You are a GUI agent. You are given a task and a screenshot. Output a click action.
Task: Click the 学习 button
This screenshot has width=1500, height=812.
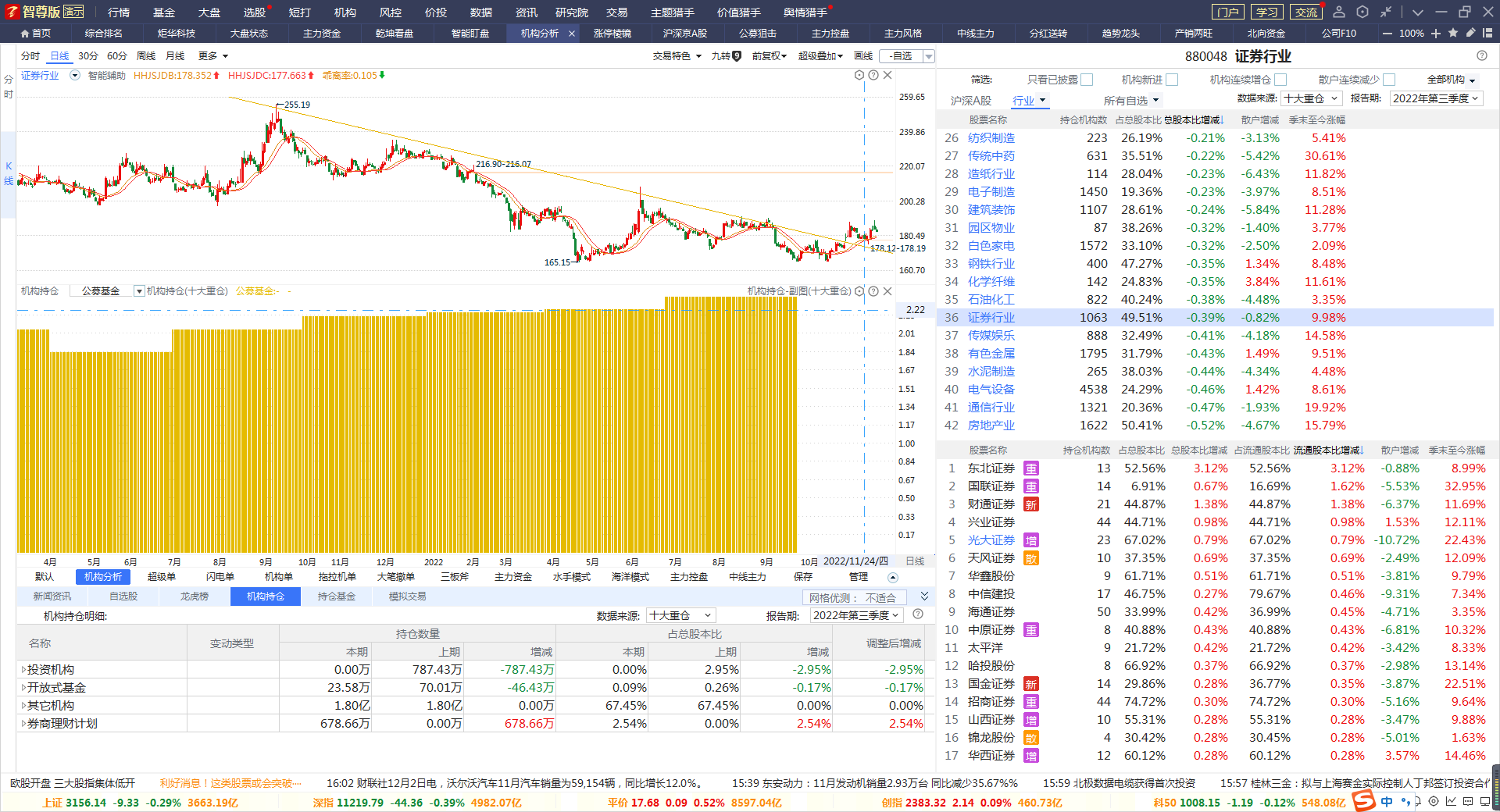pos(1266,12)
